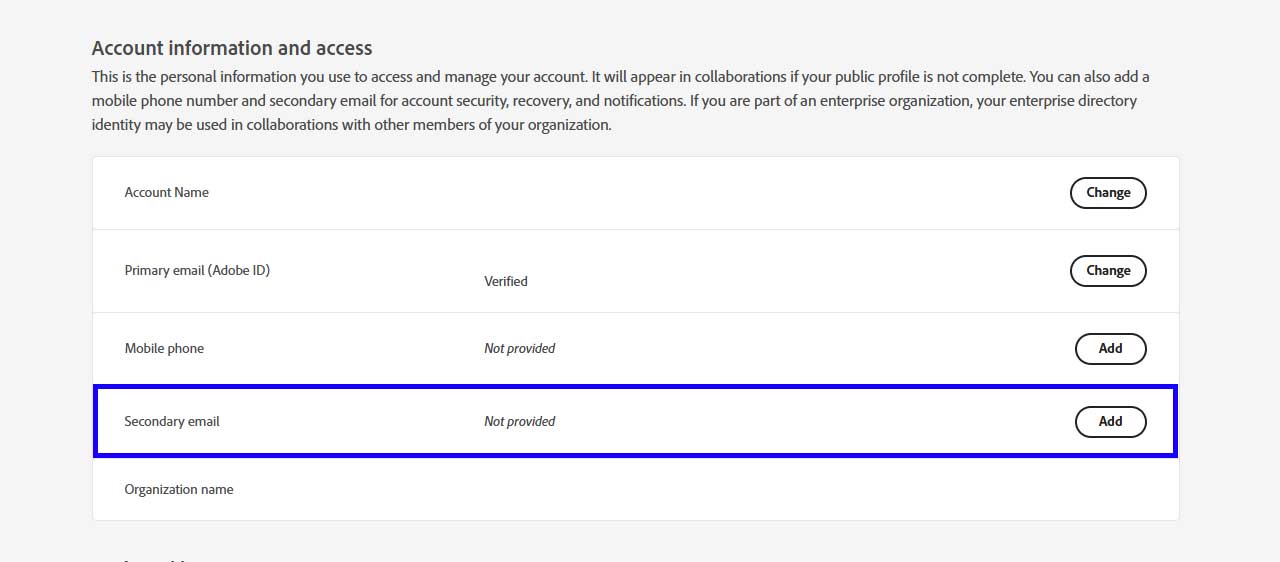
Task: Click the Mobile phone label
Action: (164, 349)
